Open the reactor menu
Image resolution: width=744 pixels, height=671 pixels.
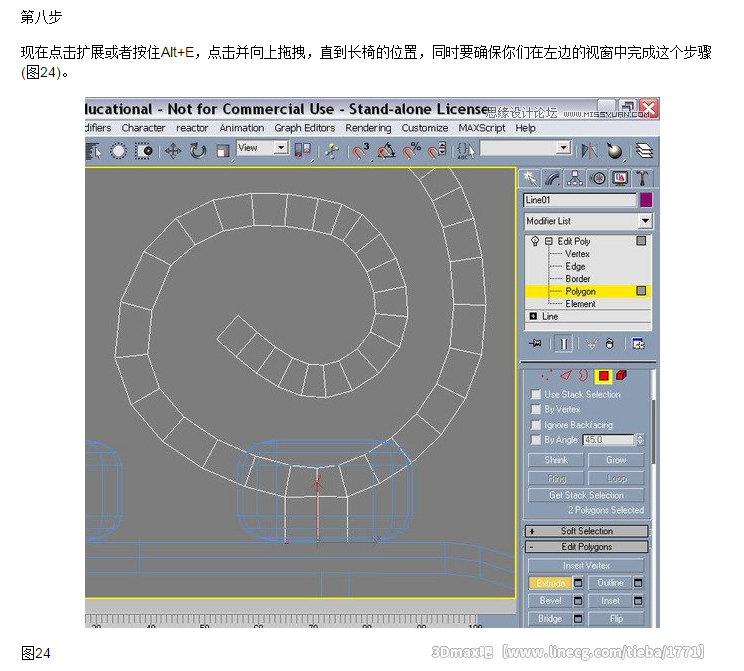(x=192, y=128)
